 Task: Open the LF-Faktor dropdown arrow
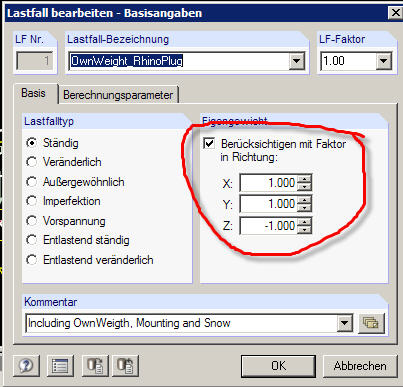tap(384, 61)
